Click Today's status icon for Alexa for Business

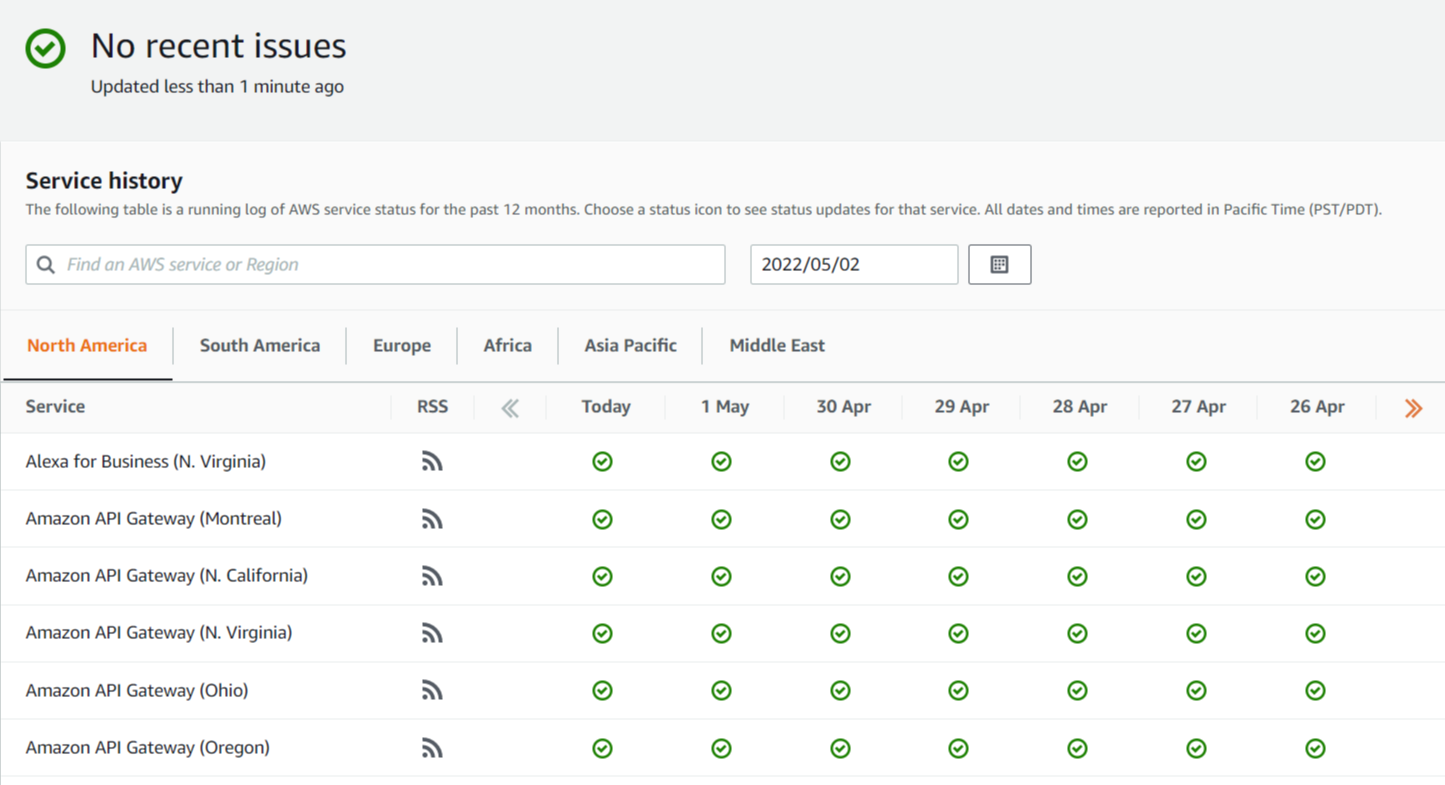pyautogui.click(x=602, y=461)
